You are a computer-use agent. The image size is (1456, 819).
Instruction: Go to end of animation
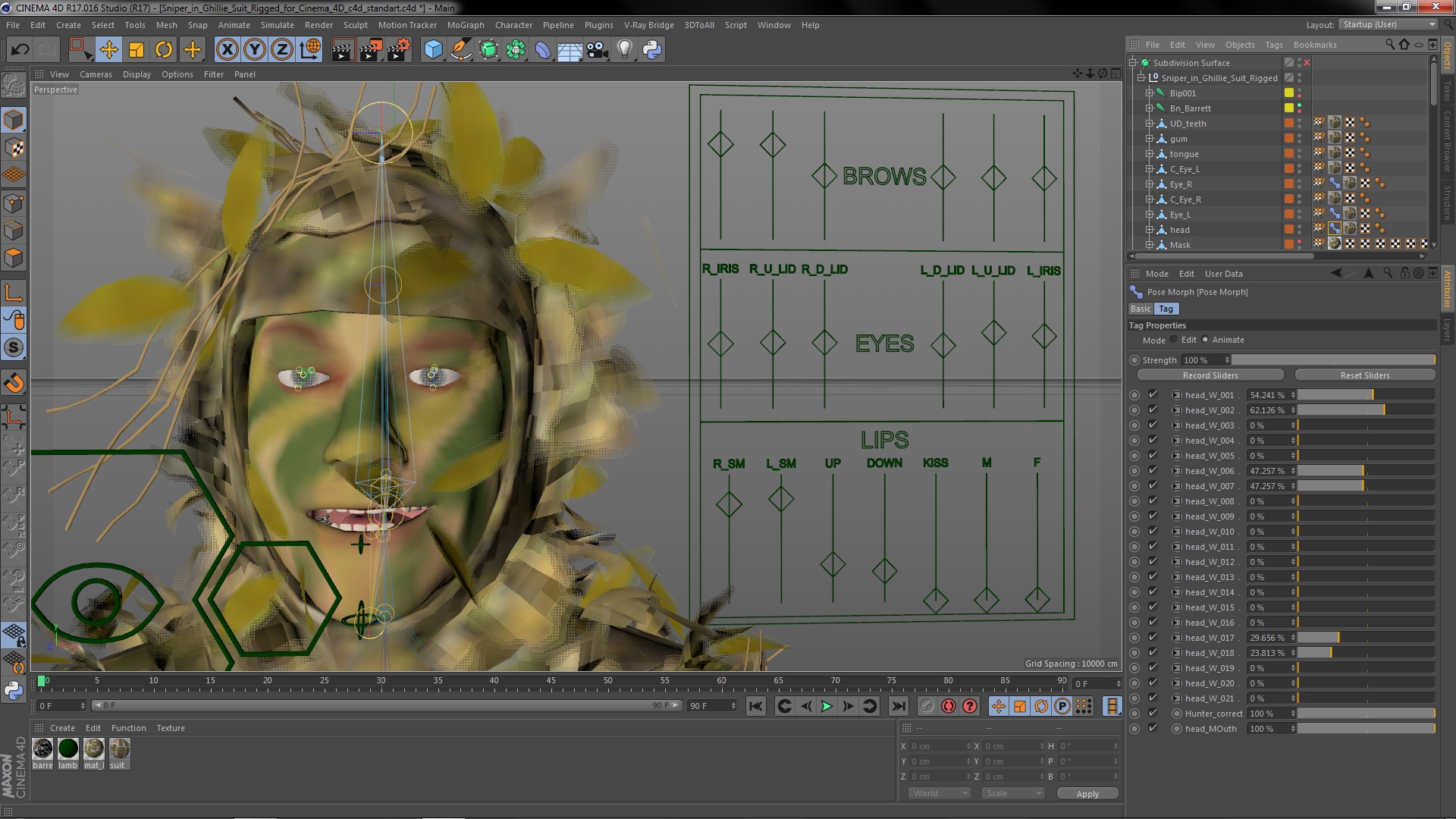[899, 706]
